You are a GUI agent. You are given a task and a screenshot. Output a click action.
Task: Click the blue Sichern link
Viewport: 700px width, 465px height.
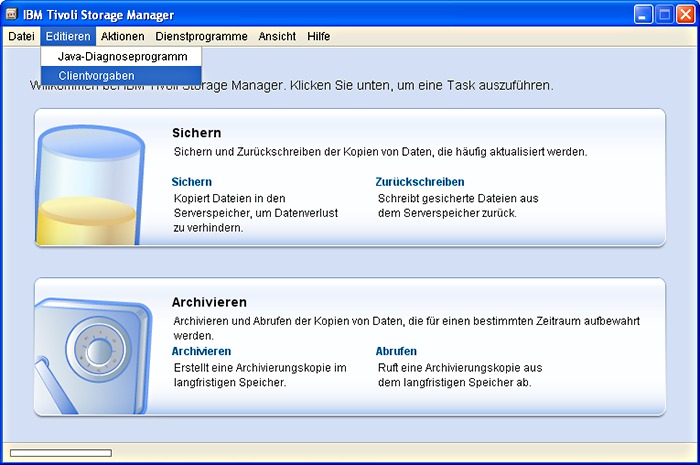[x=191, y=182]
